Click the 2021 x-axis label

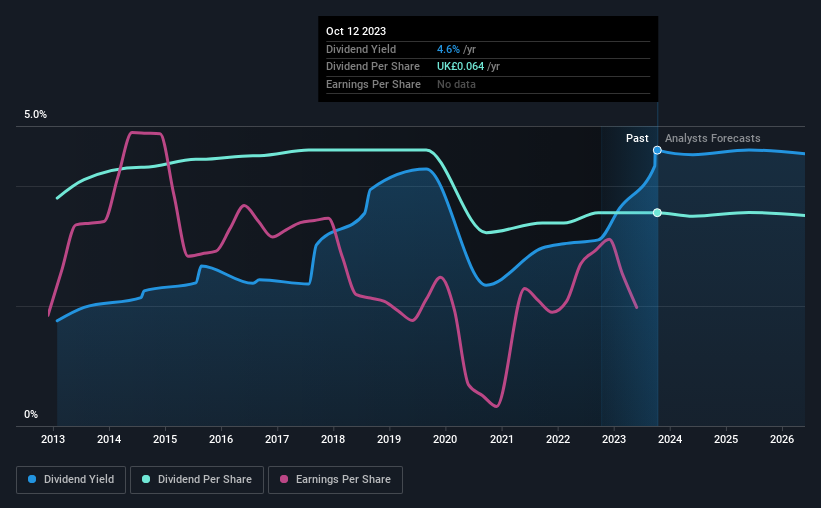[502, 439]
